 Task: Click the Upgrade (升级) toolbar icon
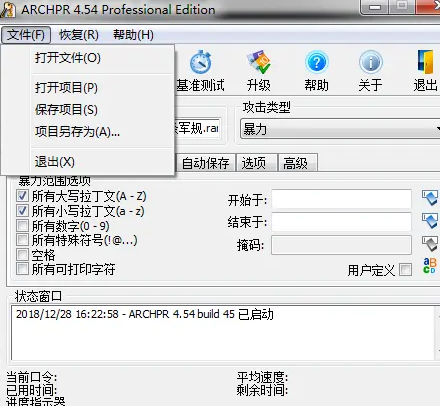coord(259,62)
